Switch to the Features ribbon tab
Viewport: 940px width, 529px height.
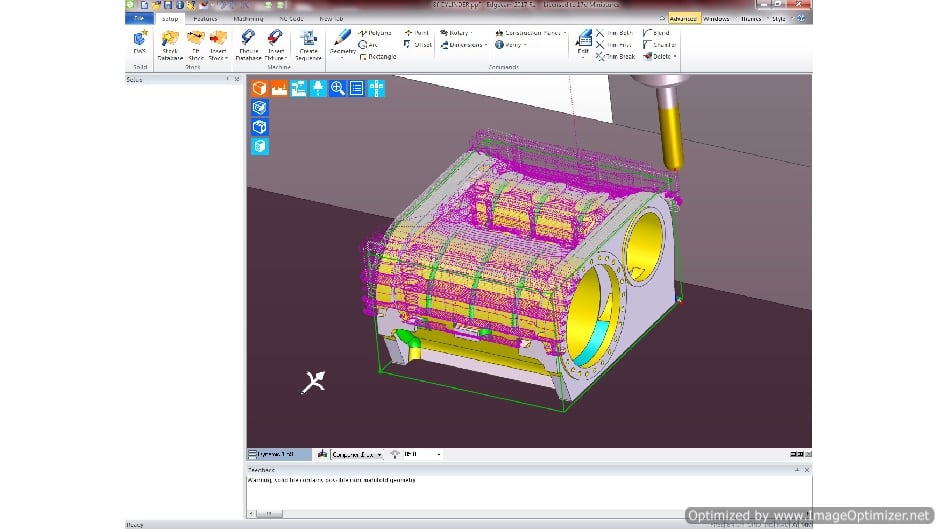[205, 19]
